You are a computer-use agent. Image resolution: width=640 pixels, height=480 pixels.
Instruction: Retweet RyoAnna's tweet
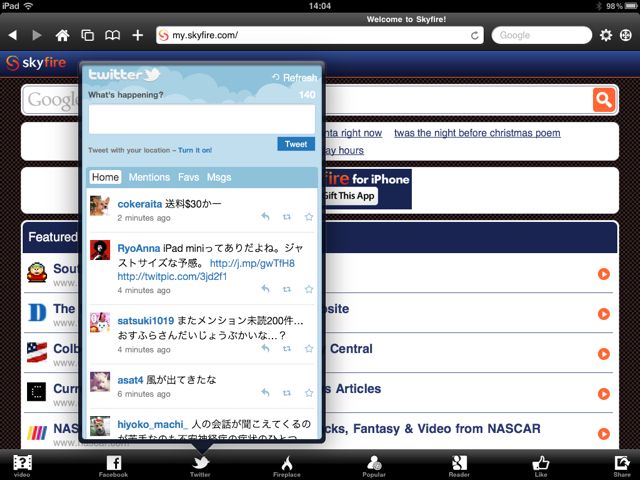coord(287,289)
